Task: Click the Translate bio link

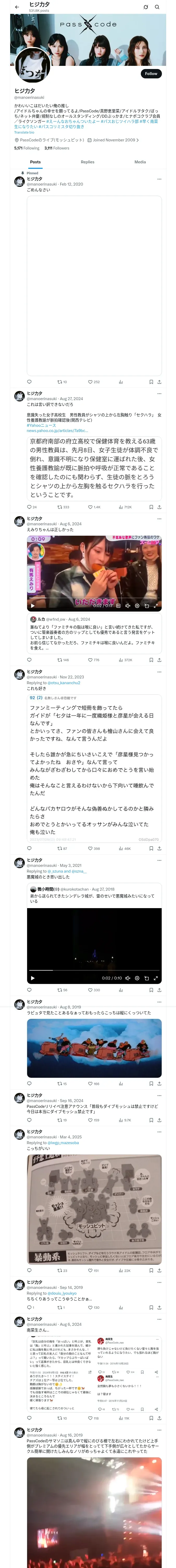Action: (24, 132)
